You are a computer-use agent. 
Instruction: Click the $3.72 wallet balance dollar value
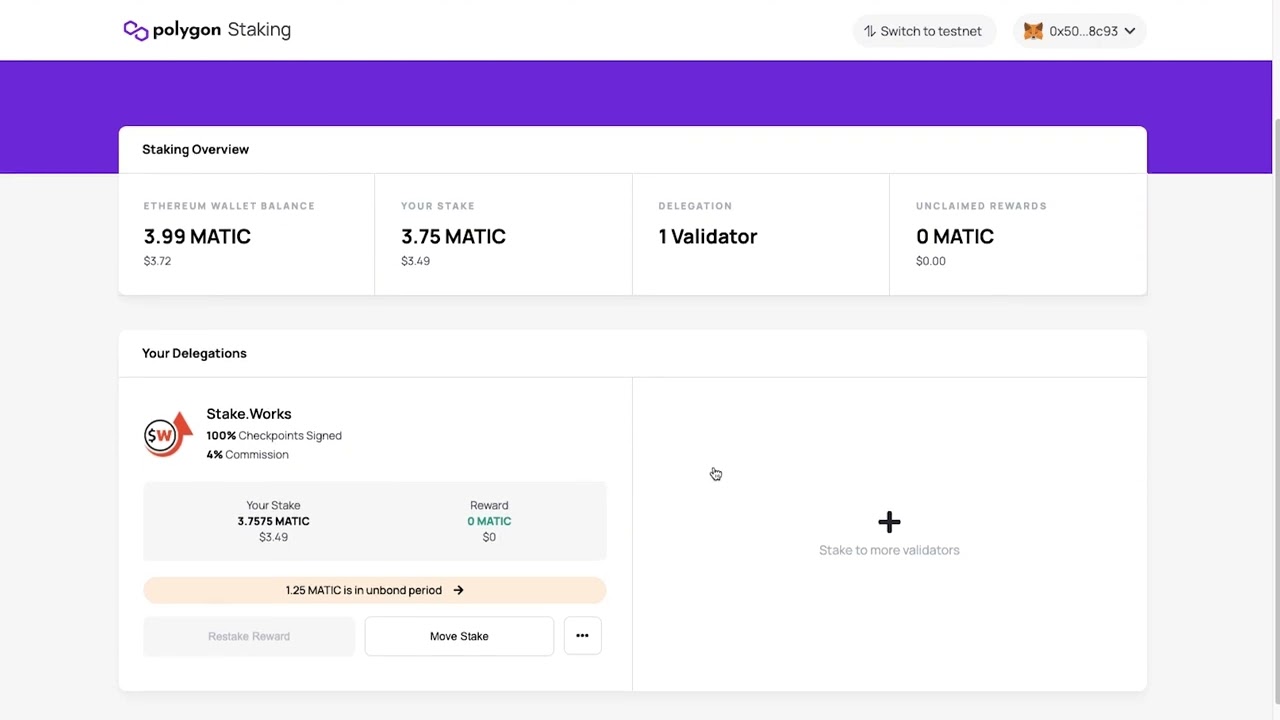coord(157,261)
